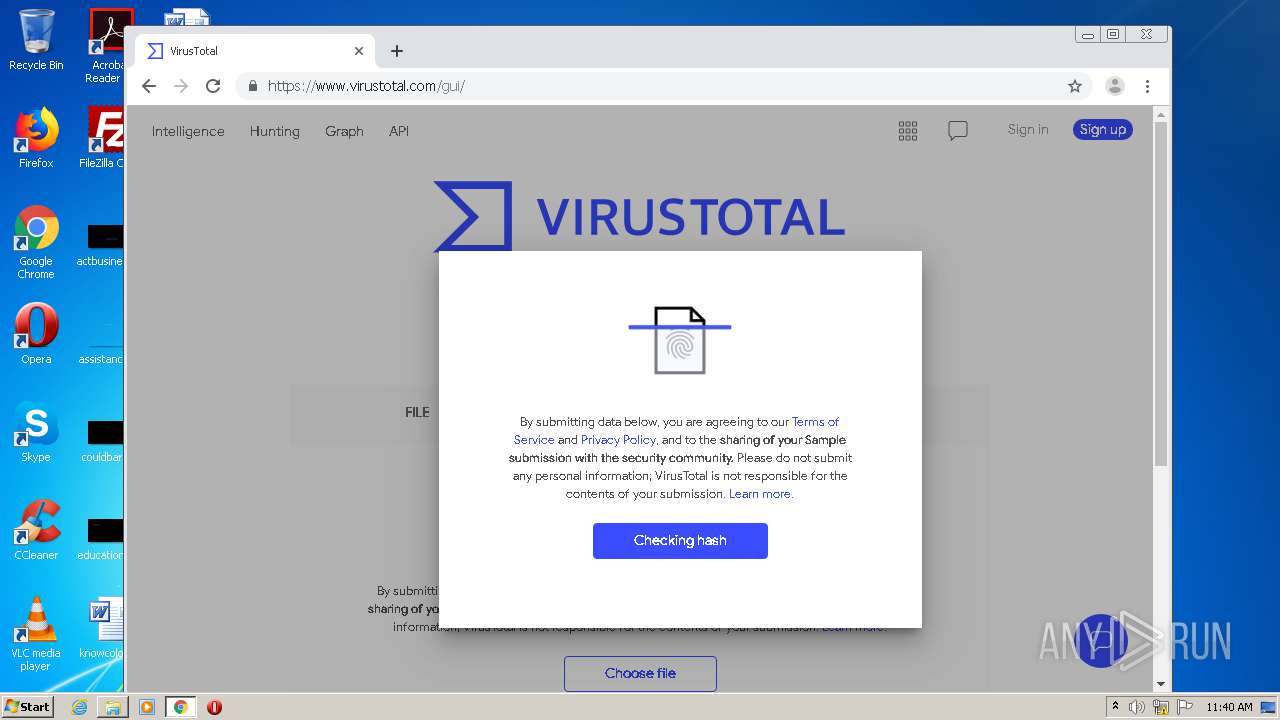The height and width of the screenshot is (720, 1280).
Task: Click the scrollbar up arrow
Action: click(x=1160, y=114)
